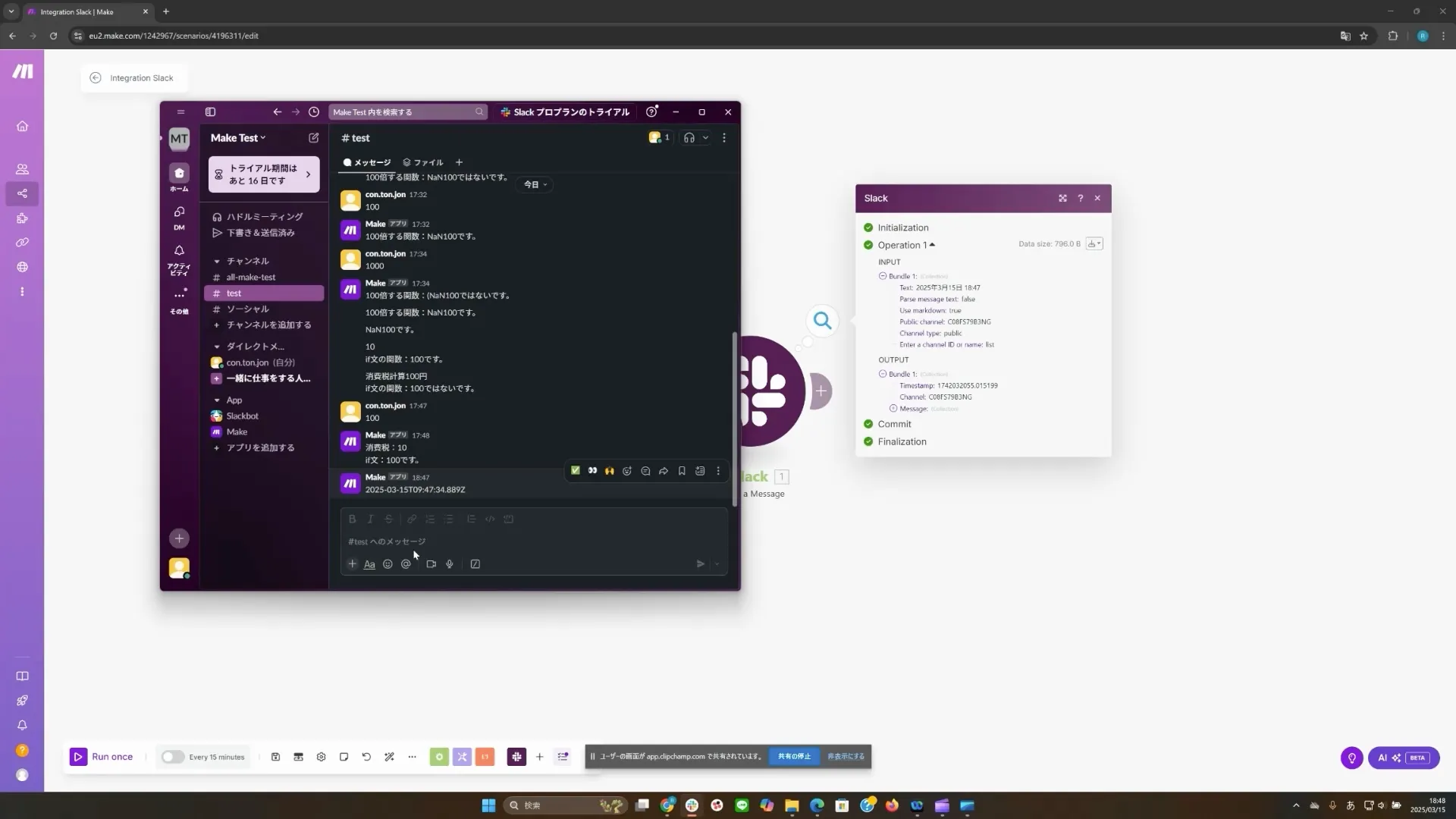The image size is (1456, 819).
Task: Click the magnifier inspector bubble on Slack module
Action: (x=822, y=321)
